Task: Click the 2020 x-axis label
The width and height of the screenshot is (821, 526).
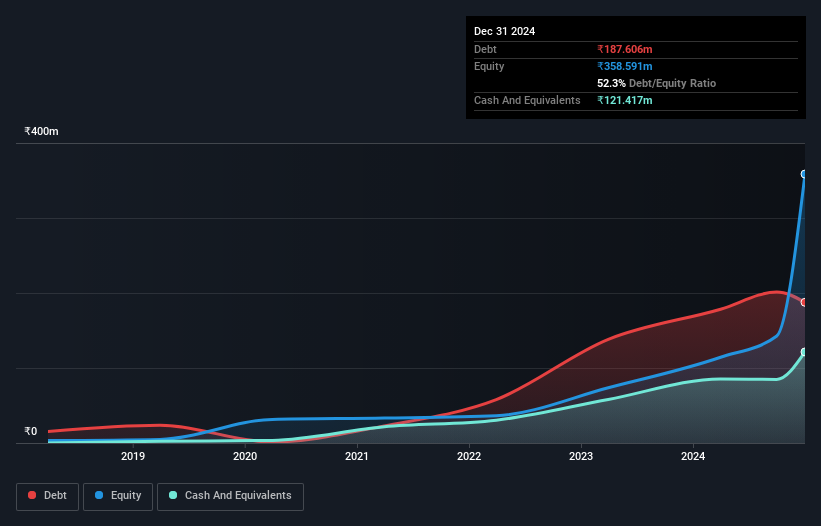Action: (x=245, y=456)
